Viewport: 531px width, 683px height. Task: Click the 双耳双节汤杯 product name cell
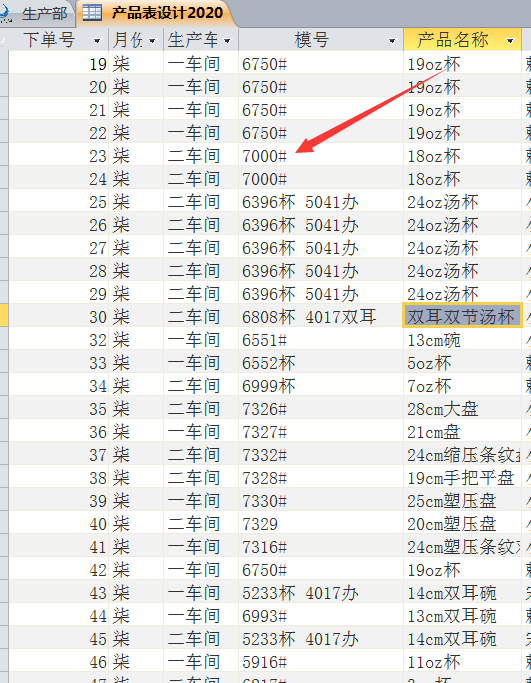tap(462, 316)
